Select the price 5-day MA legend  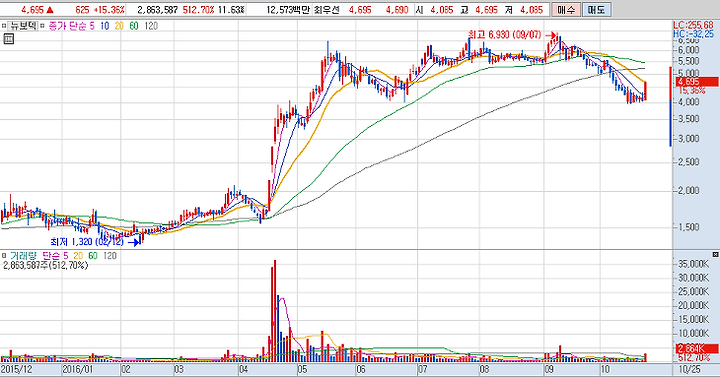point(92,26)
